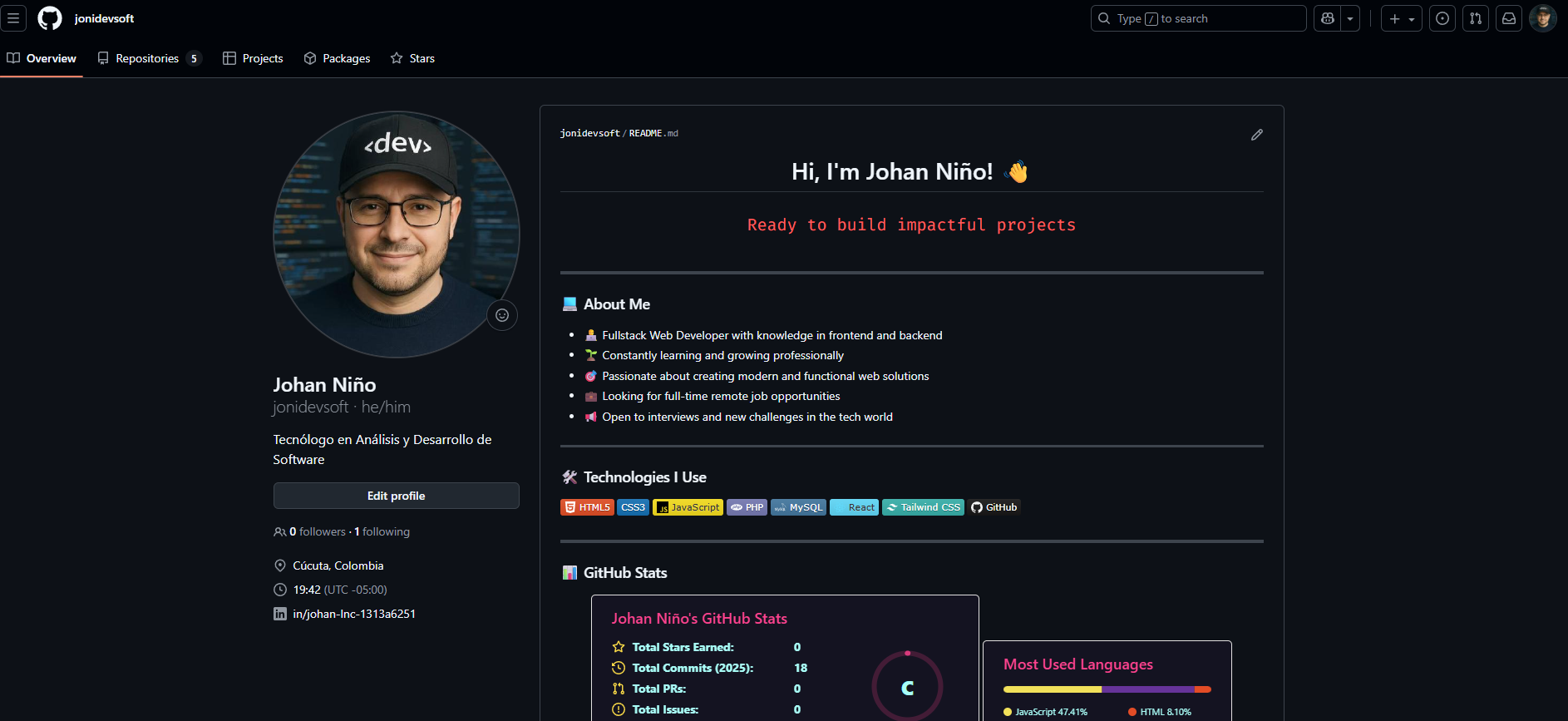Click the CSS3 technology badge

(633, 507)
